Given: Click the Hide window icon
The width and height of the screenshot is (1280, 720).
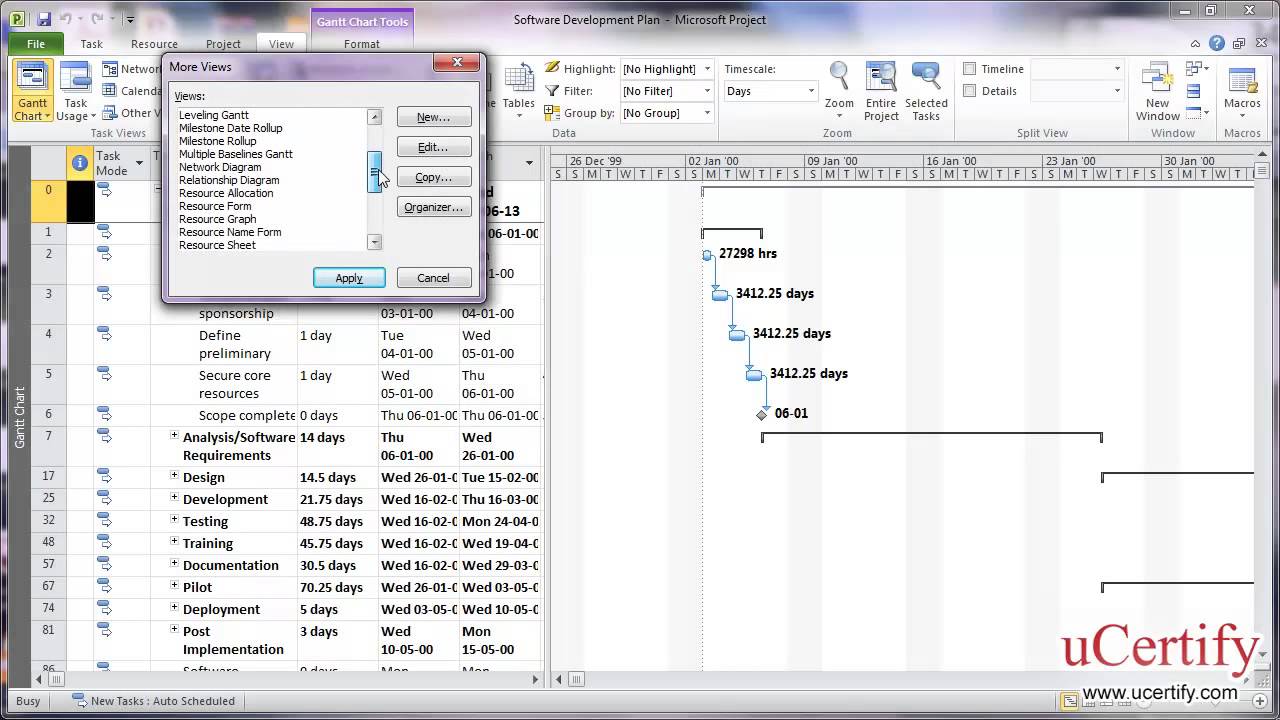Looking at the screenshot, I should coord(1193,113).
